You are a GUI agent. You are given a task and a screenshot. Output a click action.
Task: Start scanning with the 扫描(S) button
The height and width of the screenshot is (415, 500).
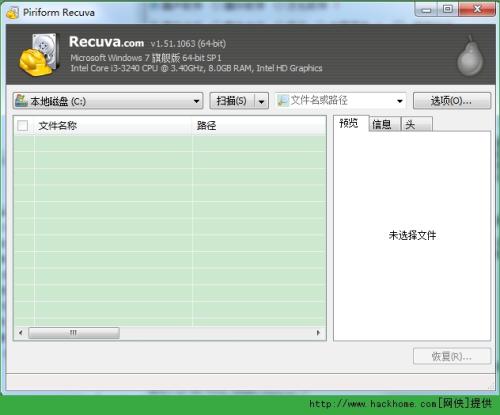tap(232, 101)
